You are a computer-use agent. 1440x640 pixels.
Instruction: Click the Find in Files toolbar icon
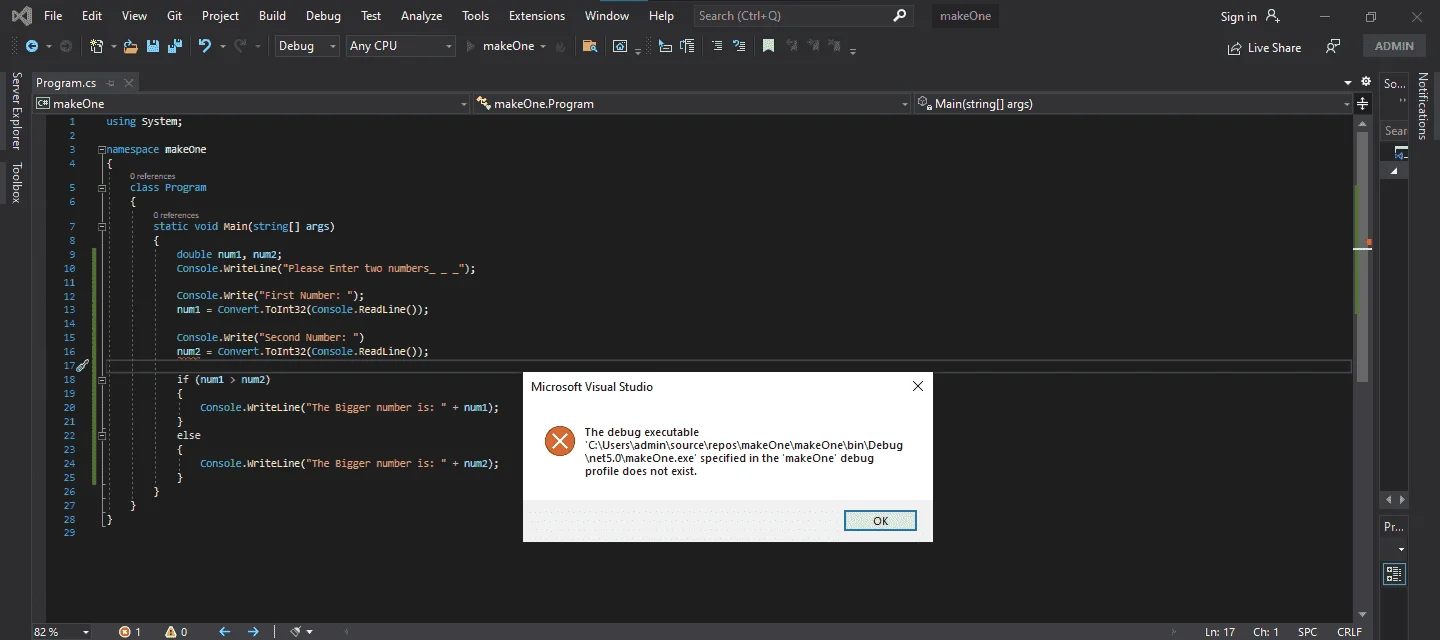coord(590,46)
